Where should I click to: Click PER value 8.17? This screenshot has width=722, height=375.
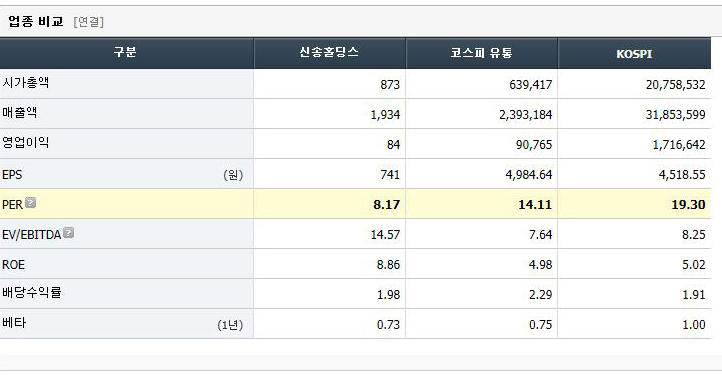tap(387, 205)
